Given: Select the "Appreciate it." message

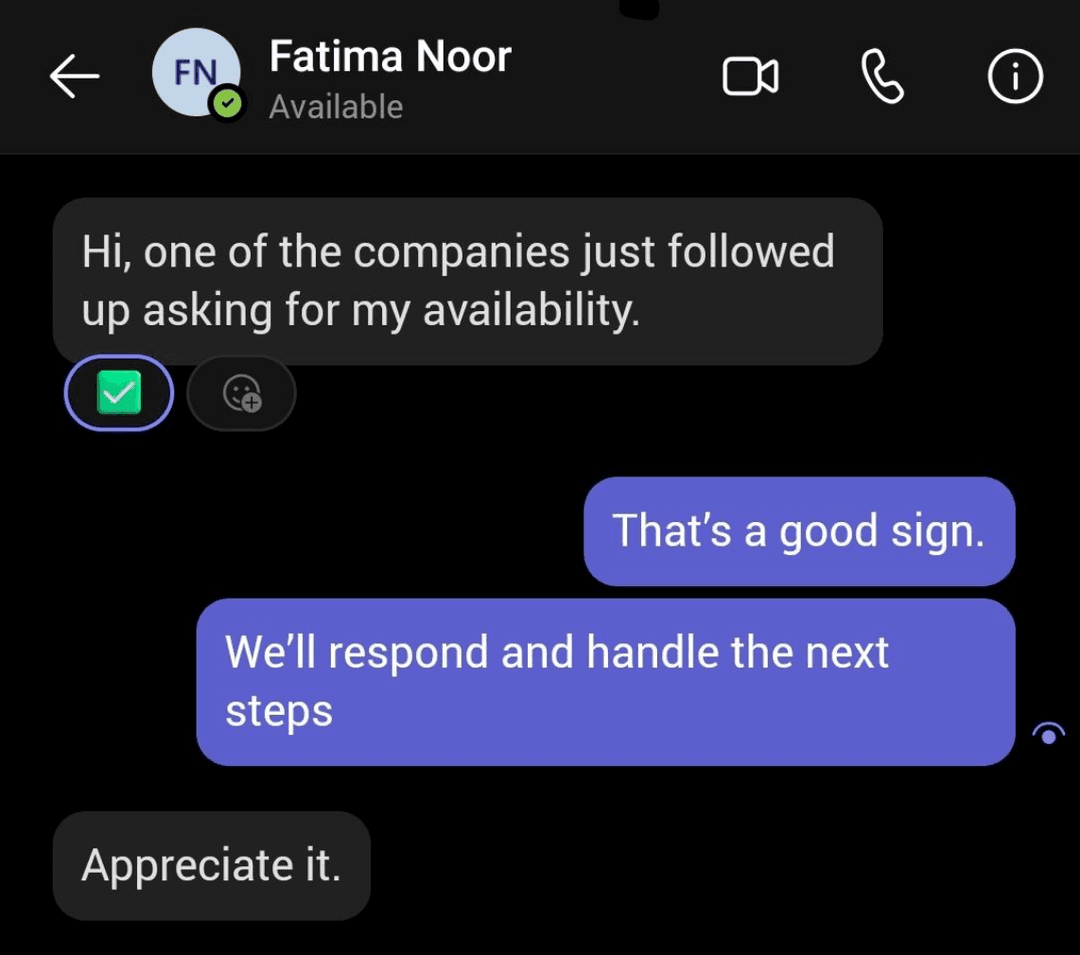Looking at the screenshot, I should coord(211,865).
